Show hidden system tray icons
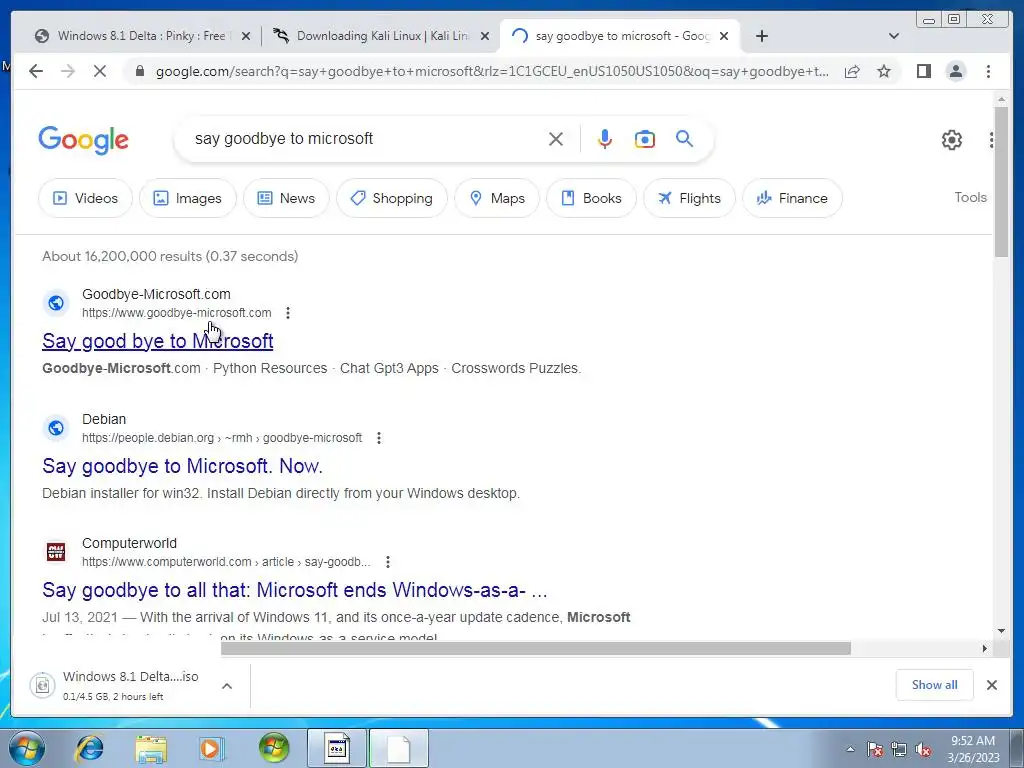The width and height of the screenshot is (1024, 768). pos(850,749)
